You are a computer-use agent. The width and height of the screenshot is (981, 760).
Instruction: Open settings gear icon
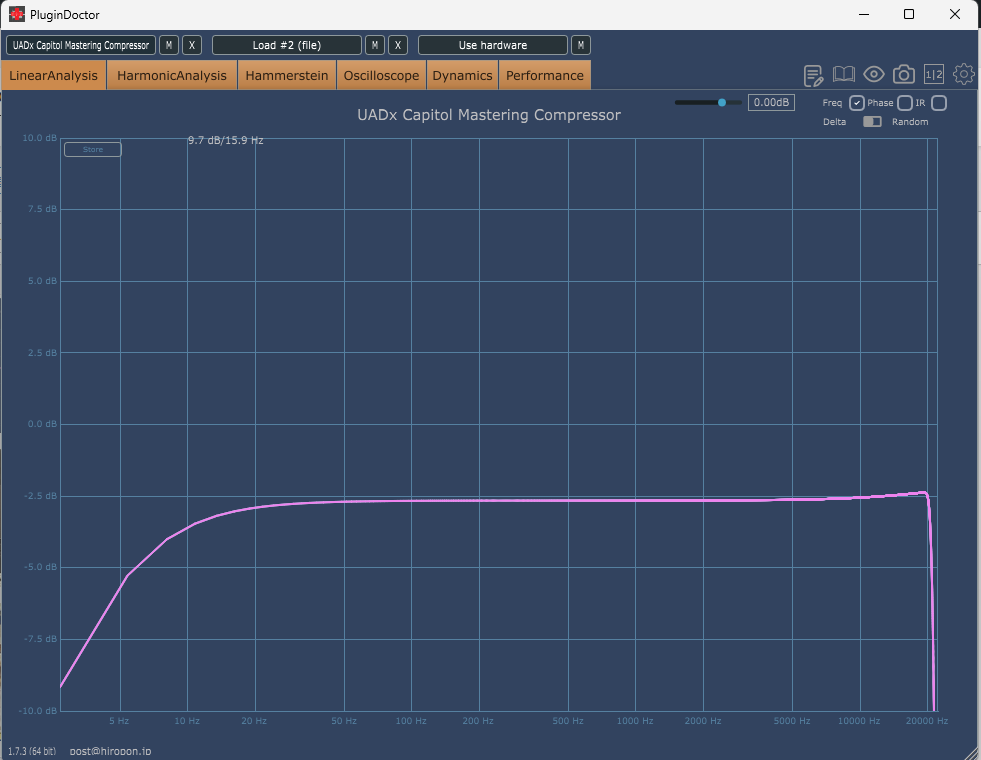pyautogui.click(x=963, y=74)
